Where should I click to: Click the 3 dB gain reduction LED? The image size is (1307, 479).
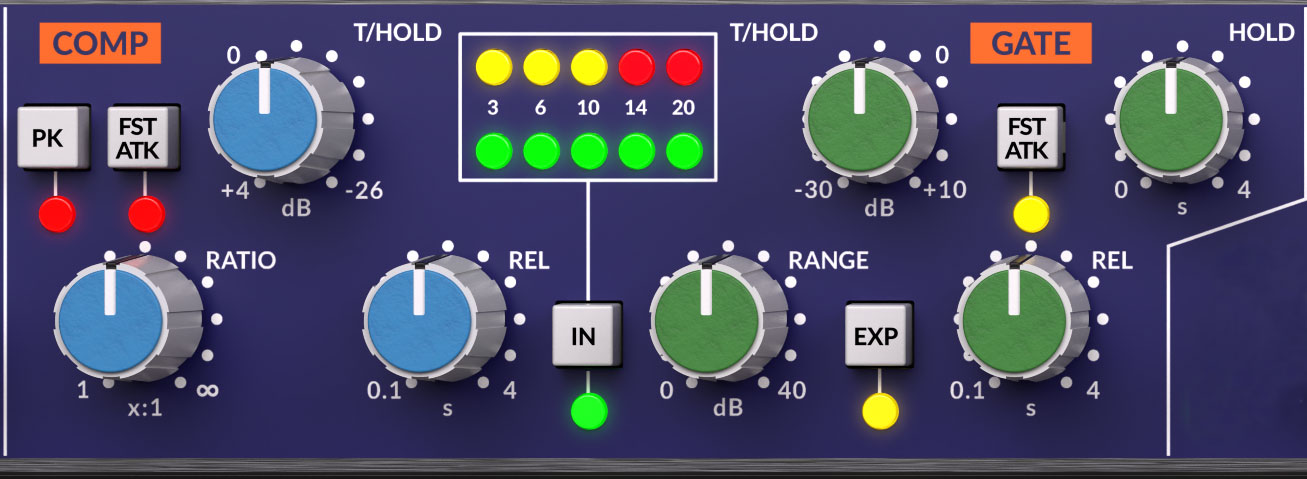(x=492, y=67)
